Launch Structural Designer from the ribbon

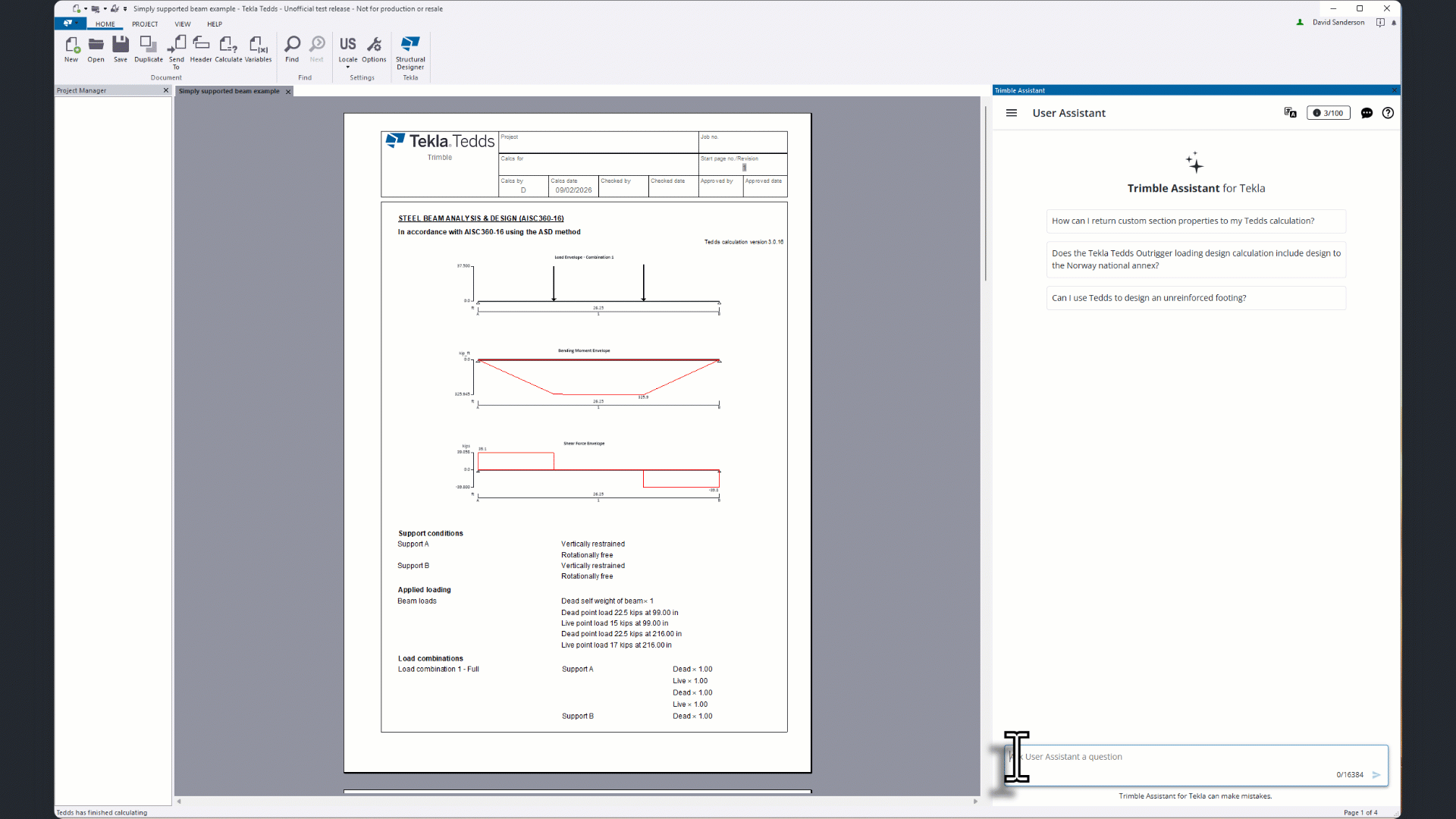pyautogui.click(x=410, y=52)
